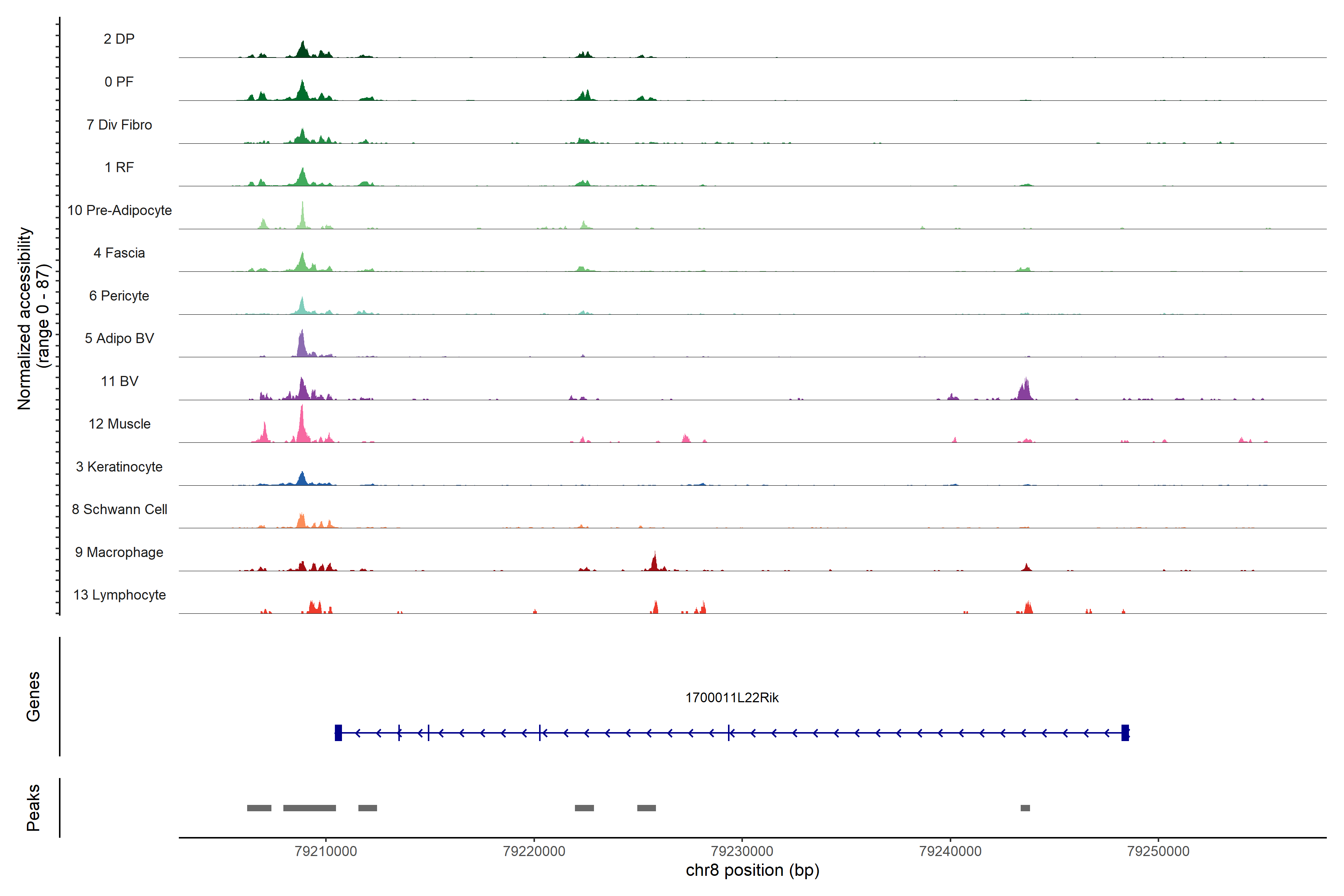Click the 2 DP track label
The image size is (1344, 896).
coord(119,39)
